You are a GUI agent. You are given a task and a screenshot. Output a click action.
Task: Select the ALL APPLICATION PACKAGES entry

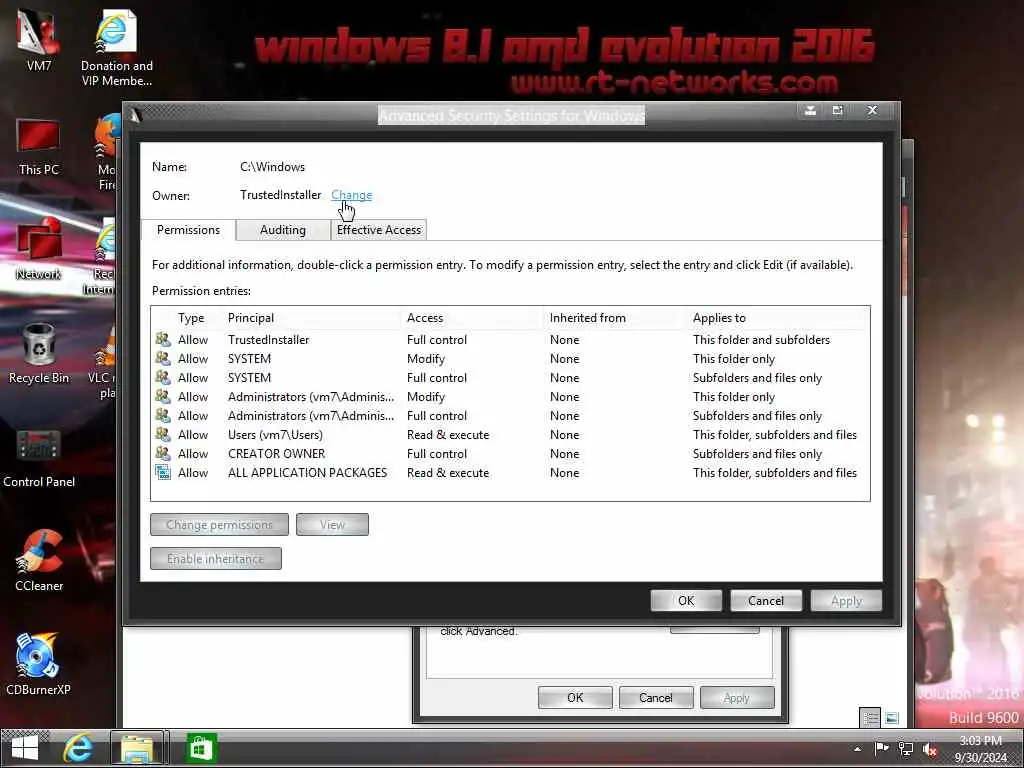click(x=510, y=472)
